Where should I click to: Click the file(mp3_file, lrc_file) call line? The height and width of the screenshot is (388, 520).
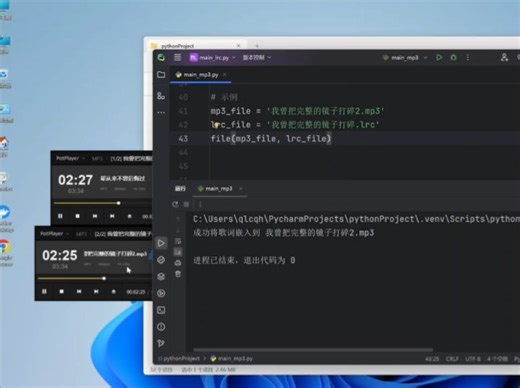(271, 138)
